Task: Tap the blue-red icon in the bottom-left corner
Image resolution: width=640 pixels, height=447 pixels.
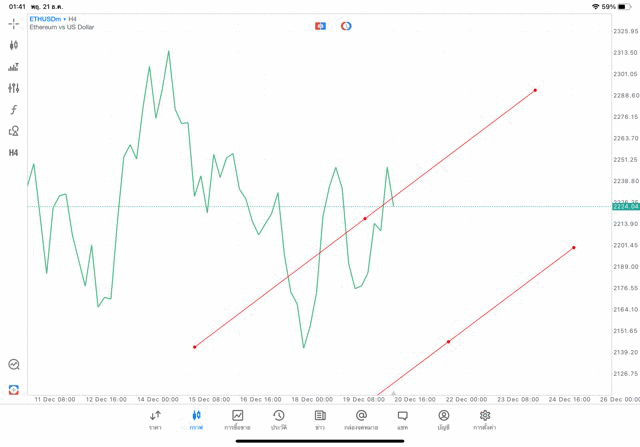Action: point(13,389)
